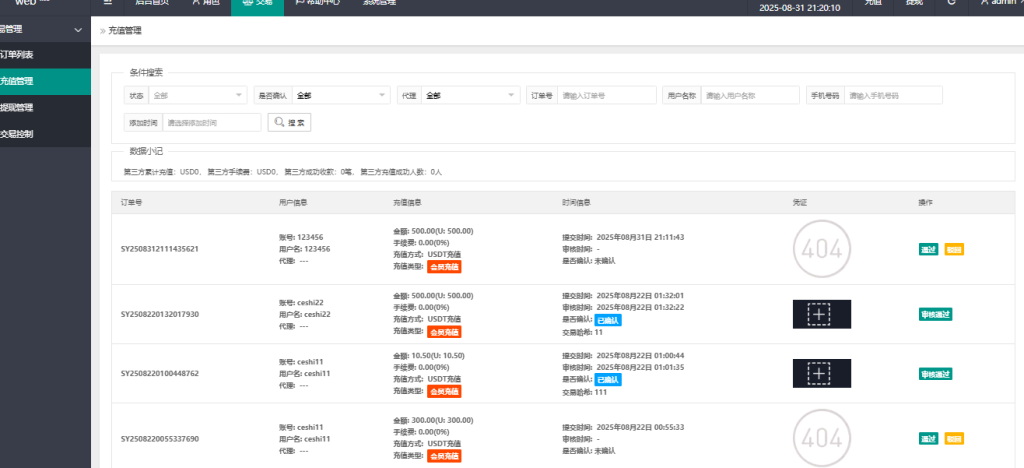Open voucher image for order SY2508220100448762
1024x468 pixels.
coord(821,373)
